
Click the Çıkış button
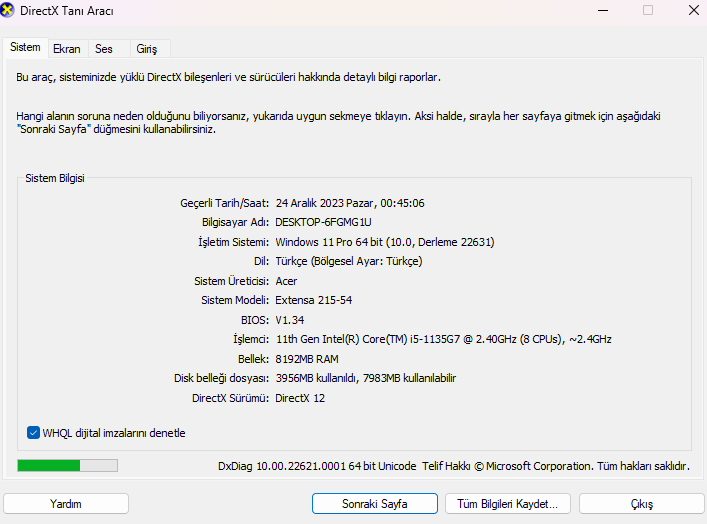[642, 504]
